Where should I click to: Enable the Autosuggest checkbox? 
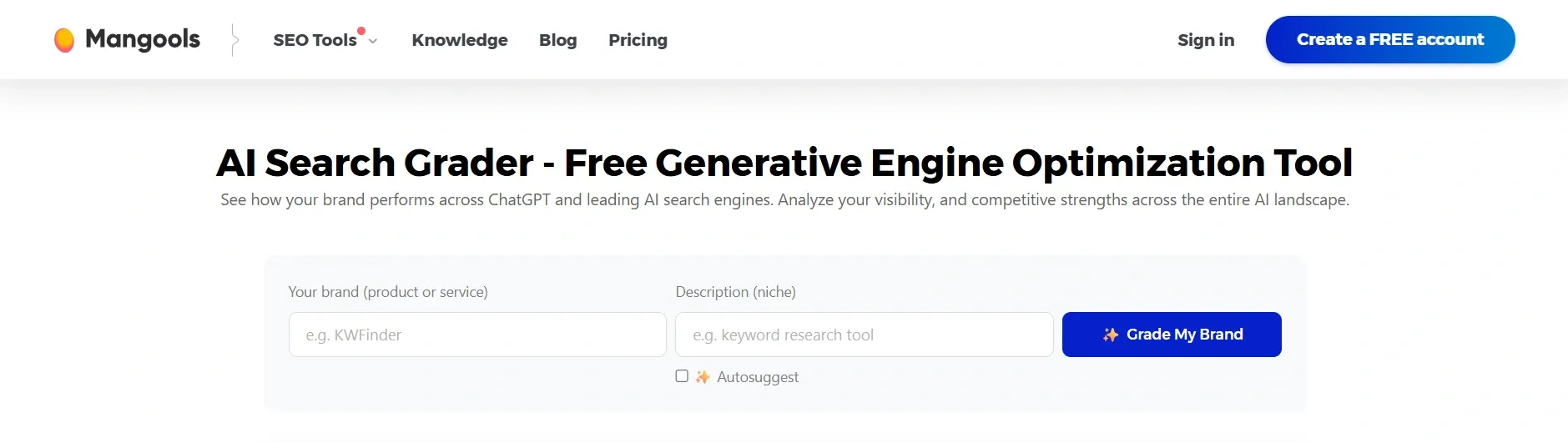pyautogui.click(x=682, y=376)
